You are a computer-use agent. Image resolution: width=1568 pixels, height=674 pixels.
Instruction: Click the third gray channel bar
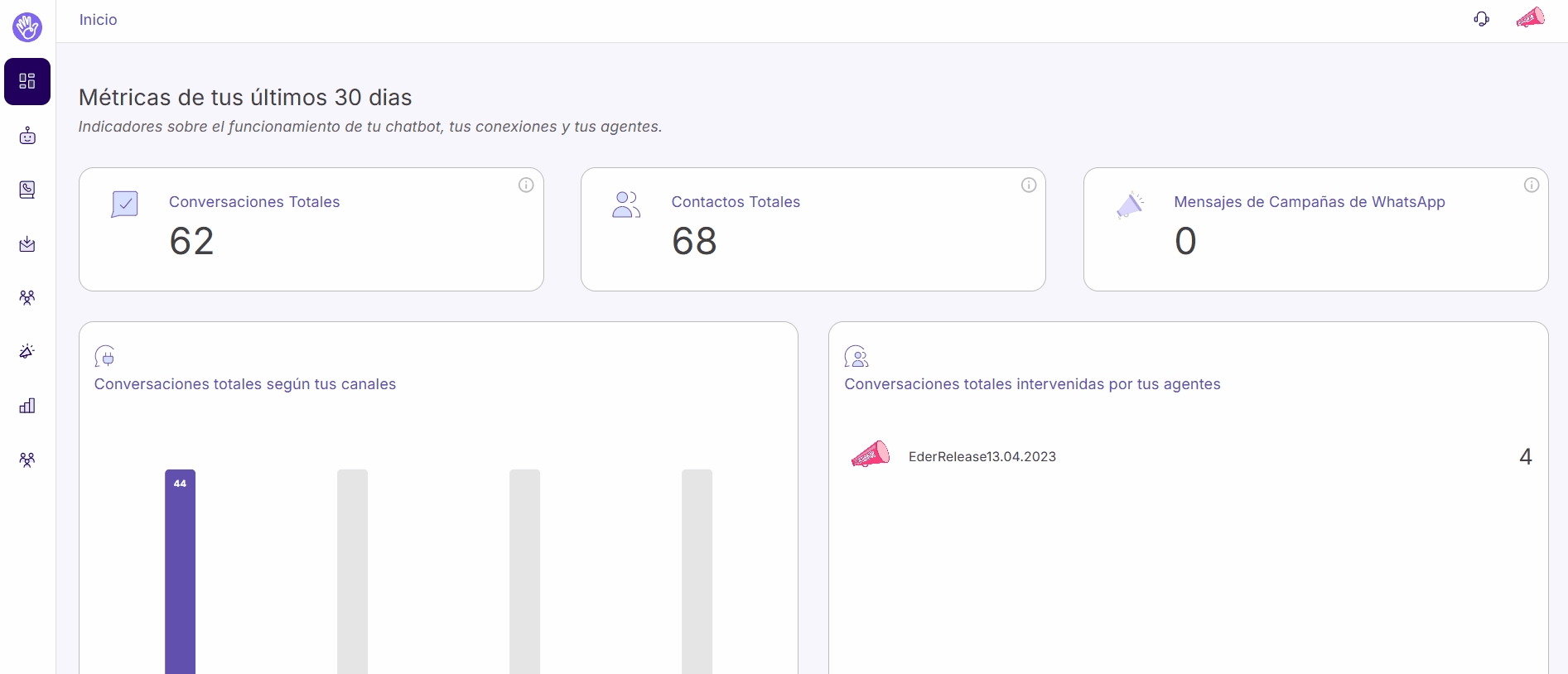point(524,571)
